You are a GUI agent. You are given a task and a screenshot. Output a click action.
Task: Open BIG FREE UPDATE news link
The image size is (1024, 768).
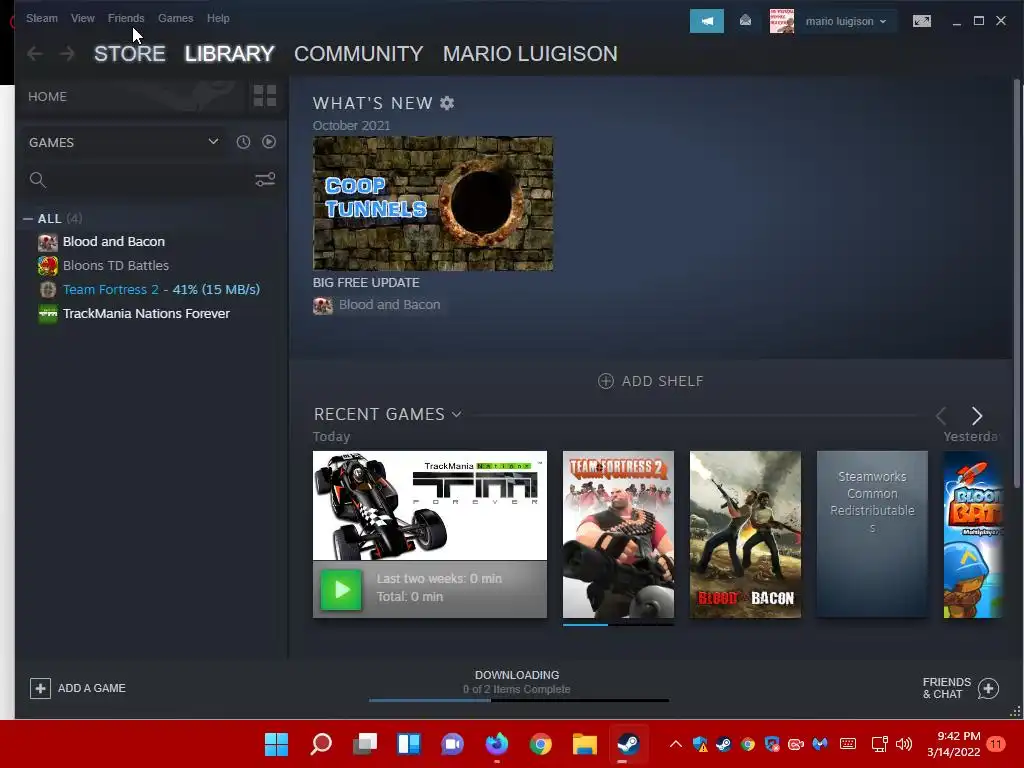(x=366, y=283)
